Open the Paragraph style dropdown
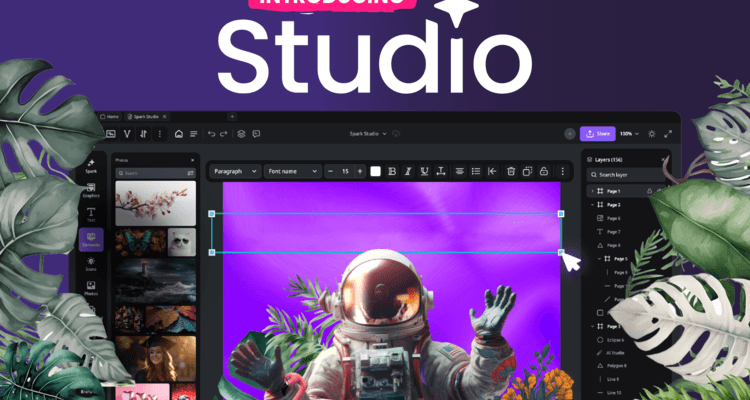Image resolution: width=750 pixels, height=400 pixels. [x=235, y=171]
